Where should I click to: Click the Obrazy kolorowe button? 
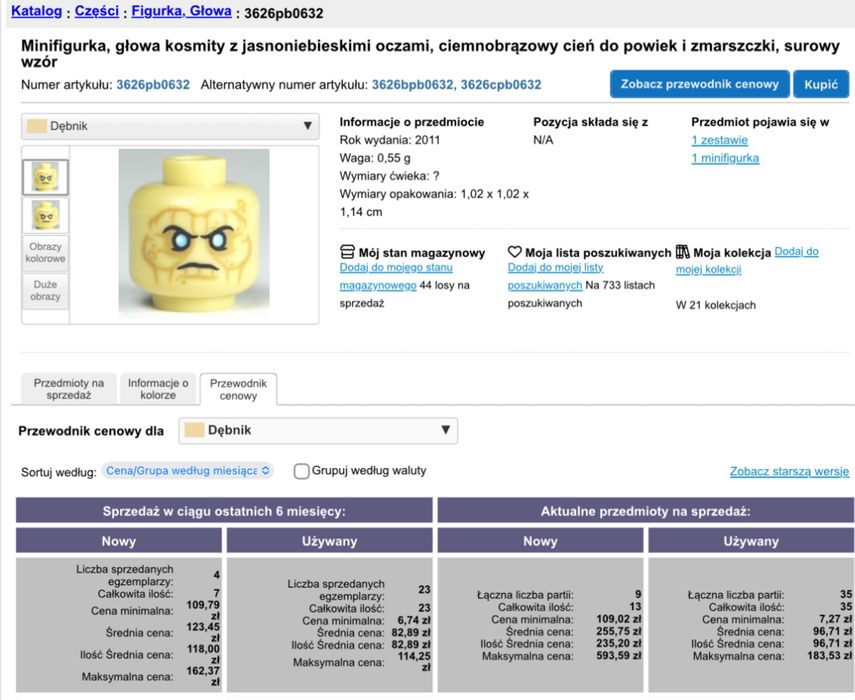point(45,252)
